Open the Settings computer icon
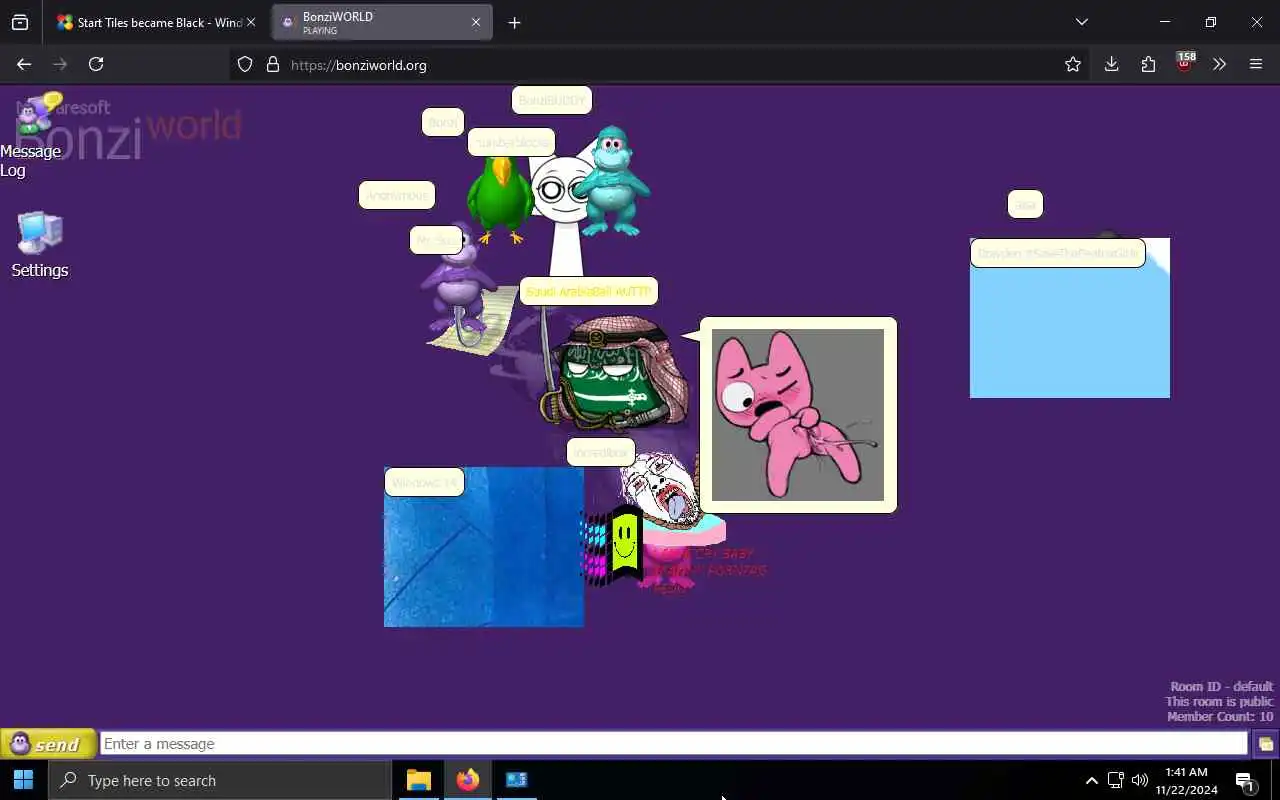This screenshot has height=800, width=1280. pyautogui.click(x=40, y=245)
